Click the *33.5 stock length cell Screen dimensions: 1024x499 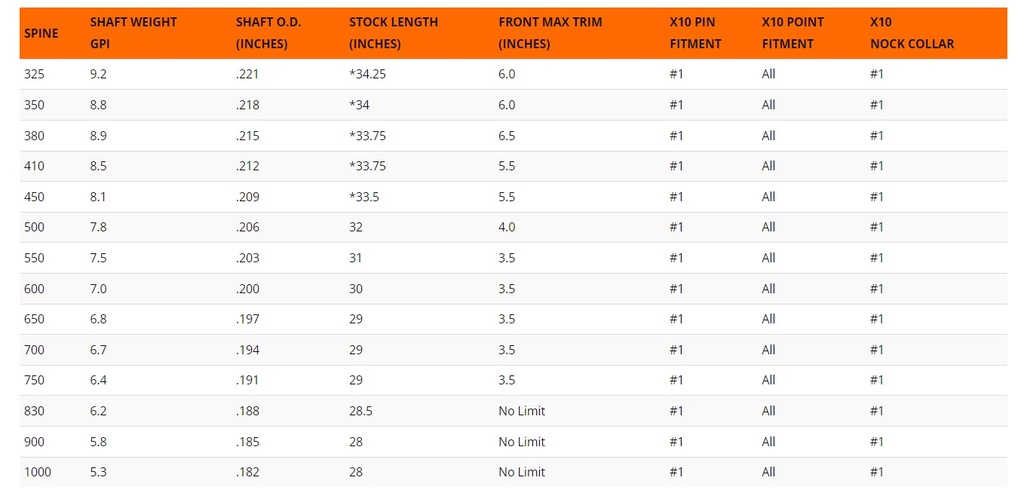coord(364,197)
